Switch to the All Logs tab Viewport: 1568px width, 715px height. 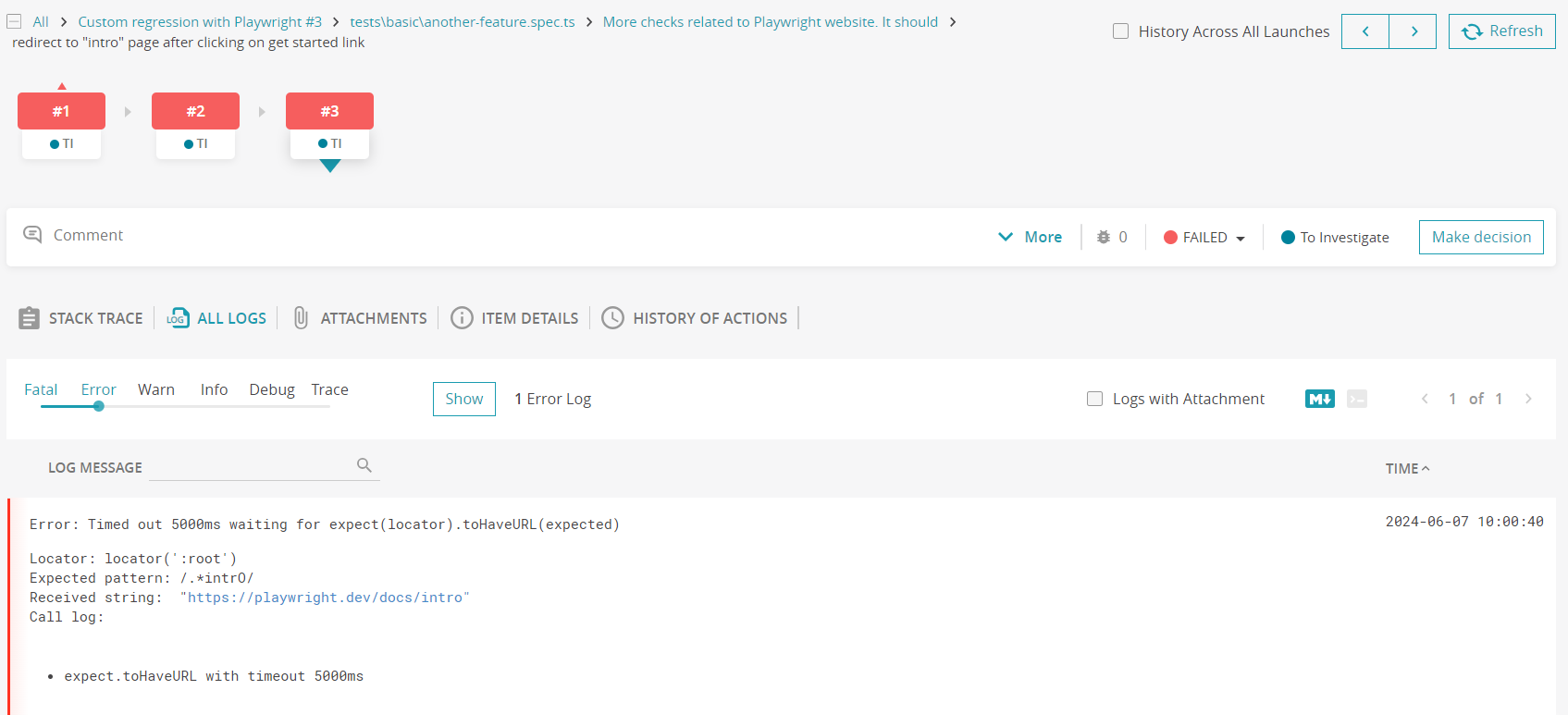pyautogui.click(x=216, y=318)
